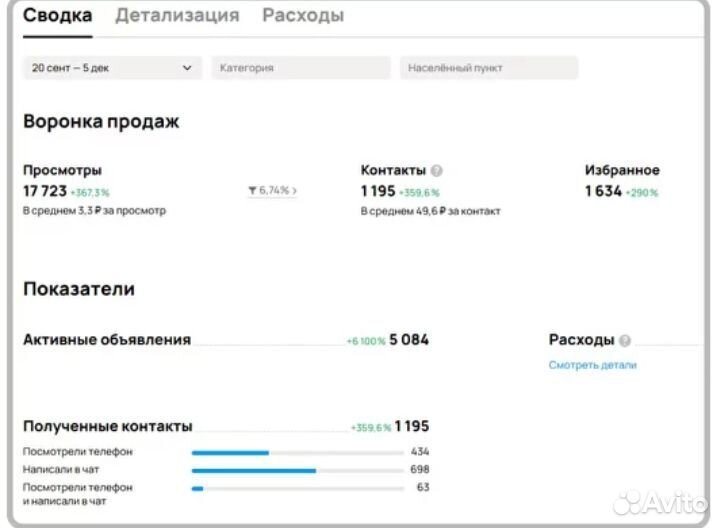Image resolution: width=720 pixels, height=528 pixels.
Task: Switch to the Расходы tab
Action: pos(303,16)
